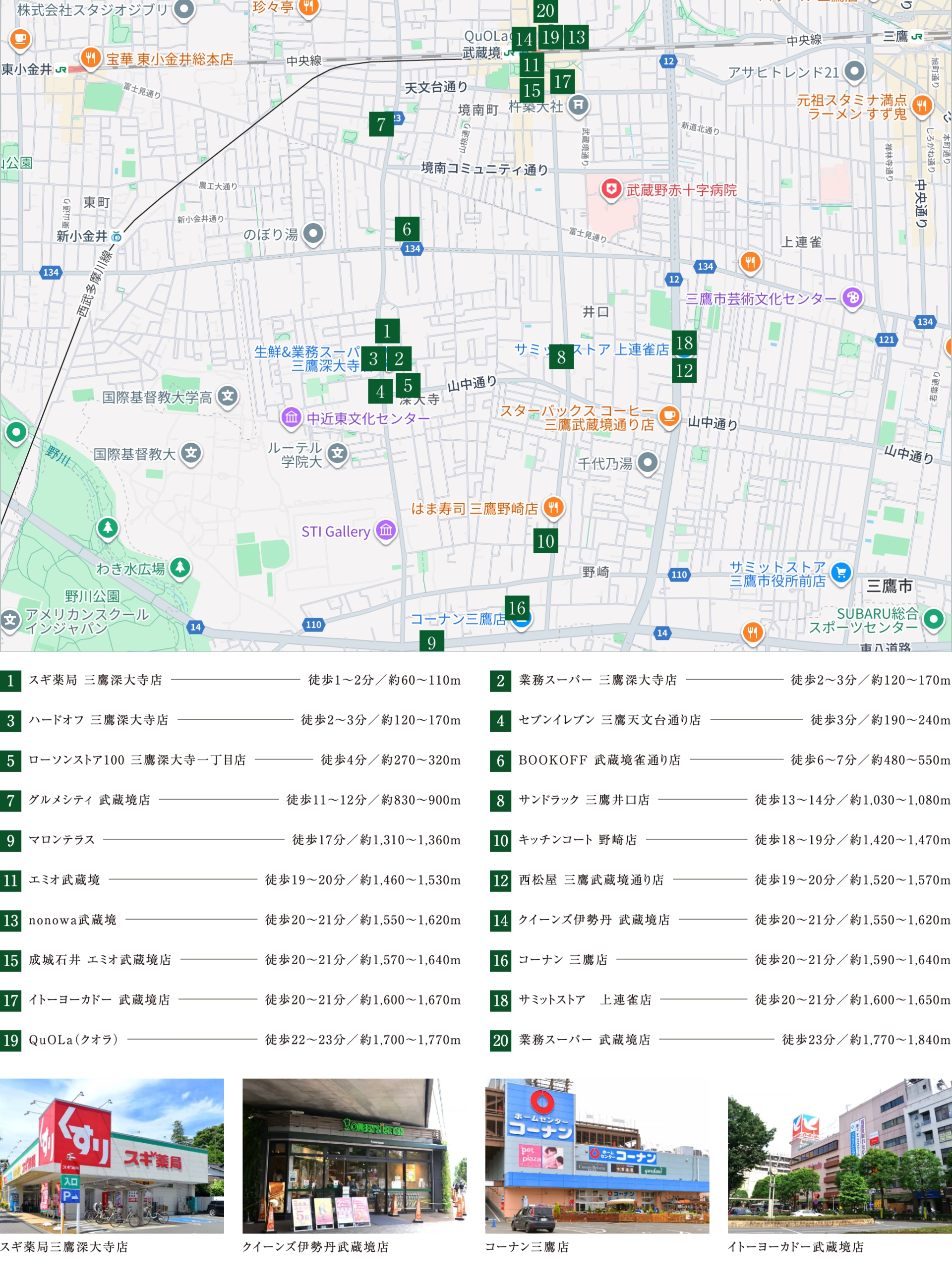952x1284 pixels.
Task: Click list entry QuOLa(クオラ)
Action: pyautogui.click(x=231, y=1040)
